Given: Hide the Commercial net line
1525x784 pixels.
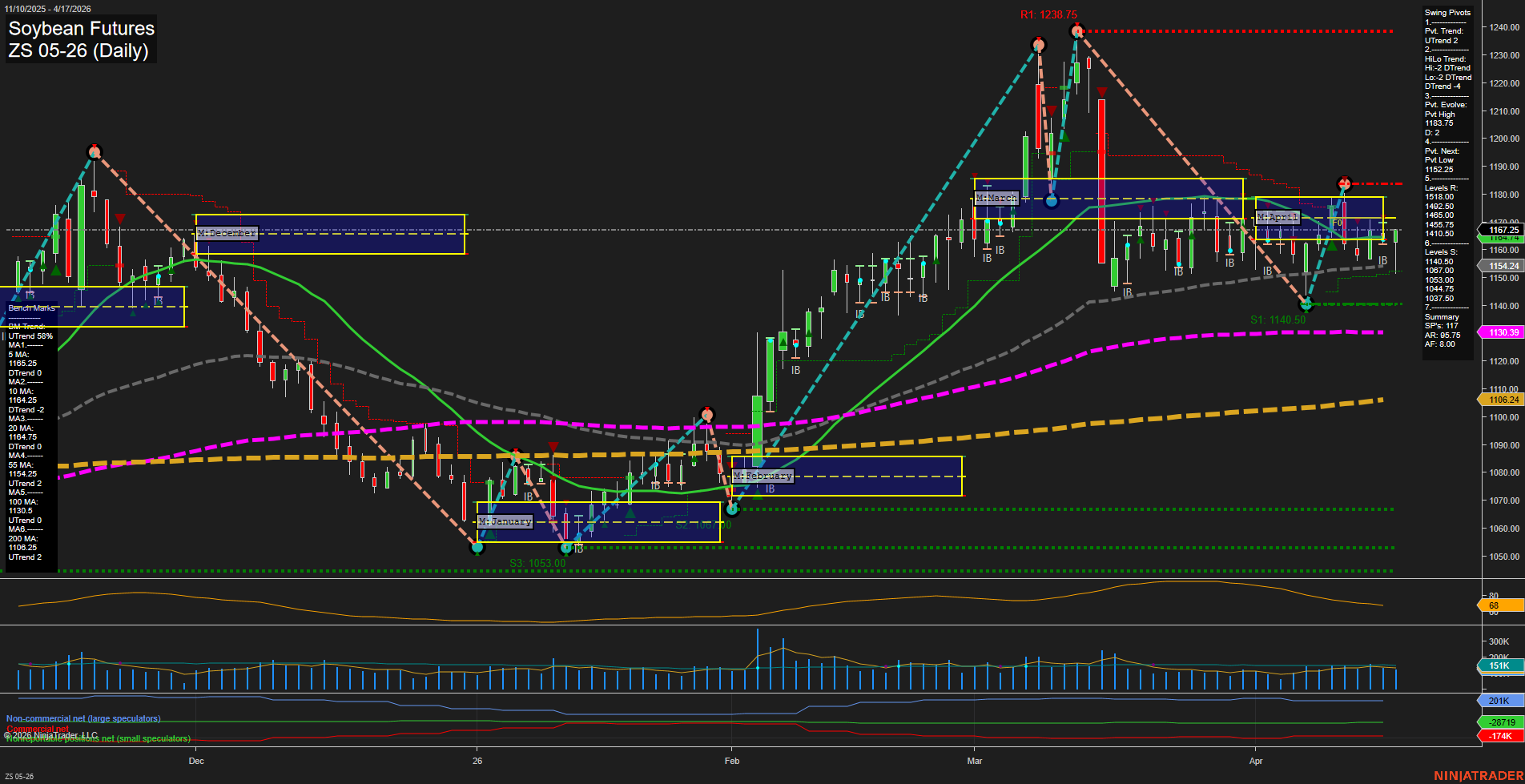Looking at the screenshot, I should point(36,728).
